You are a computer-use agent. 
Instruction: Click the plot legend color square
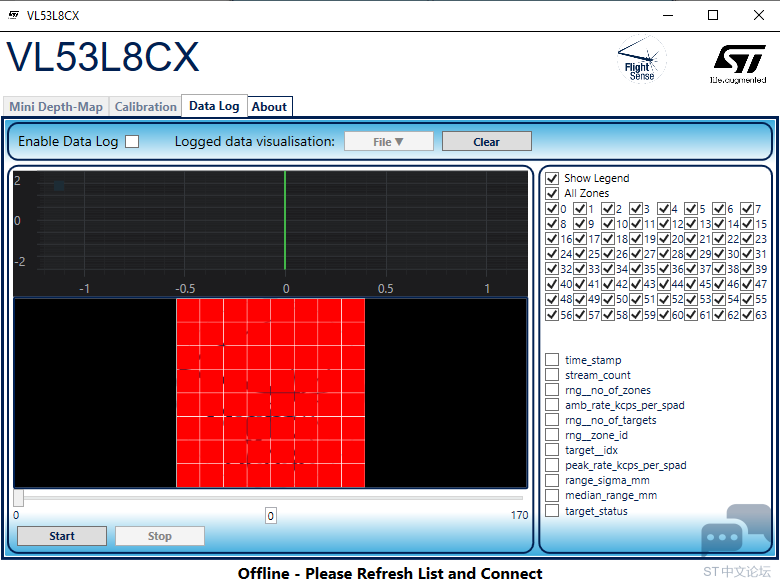(59, 186)
